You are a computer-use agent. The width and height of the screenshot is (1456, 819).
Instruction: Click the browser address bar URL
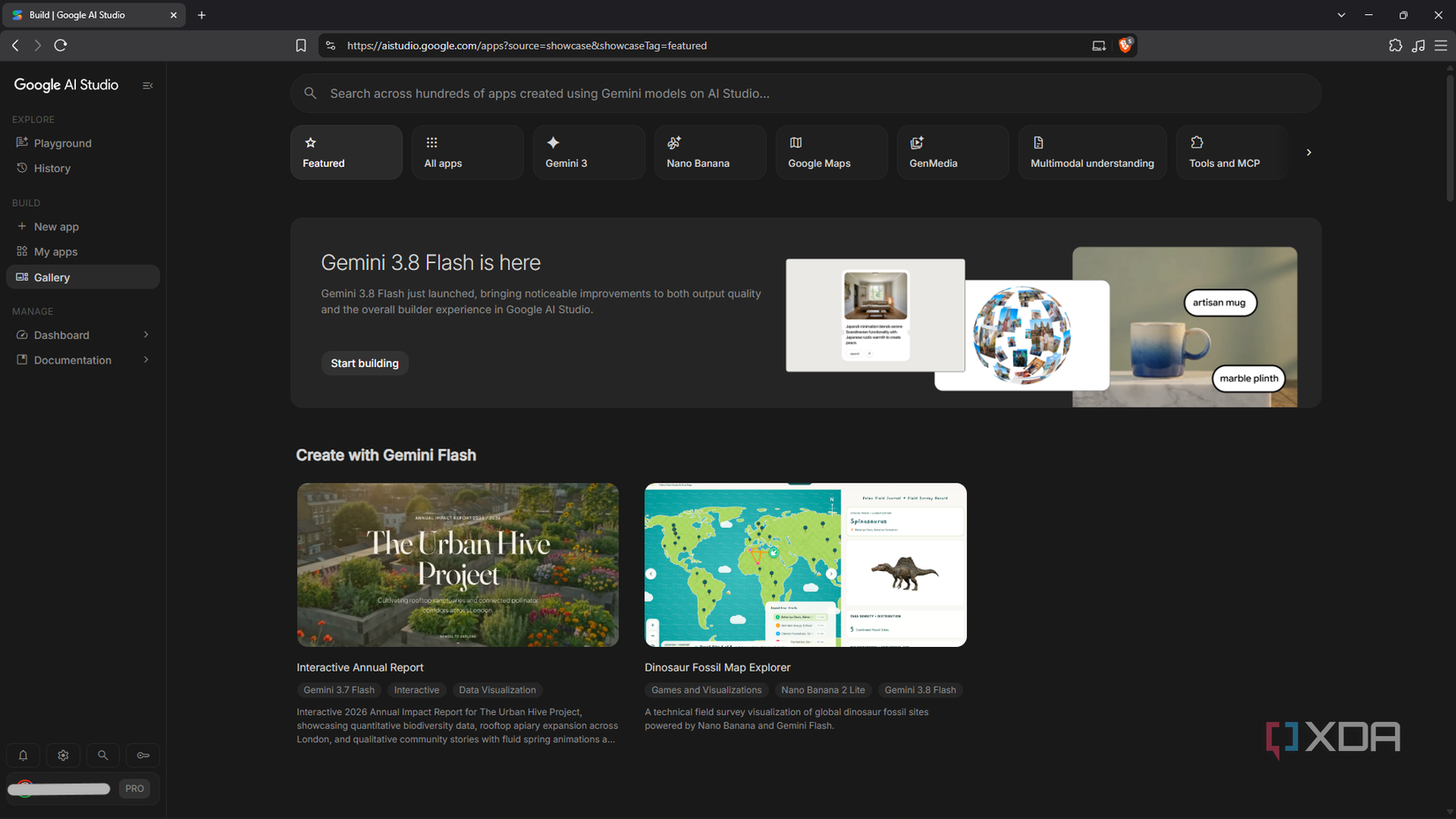click(527, 46)
